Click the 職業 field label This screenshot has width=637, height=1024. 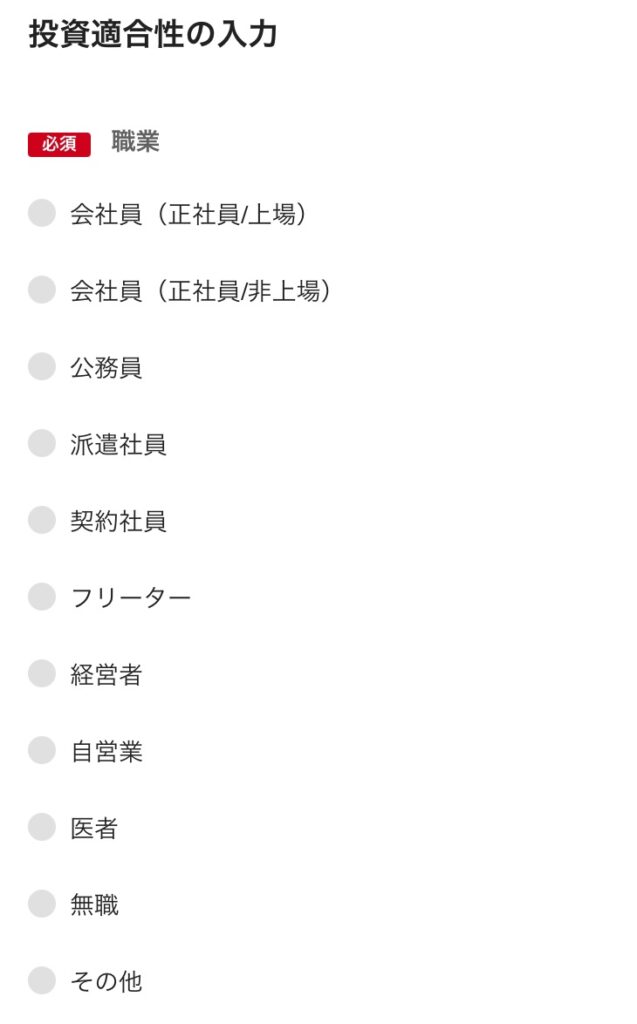(135, 142)
